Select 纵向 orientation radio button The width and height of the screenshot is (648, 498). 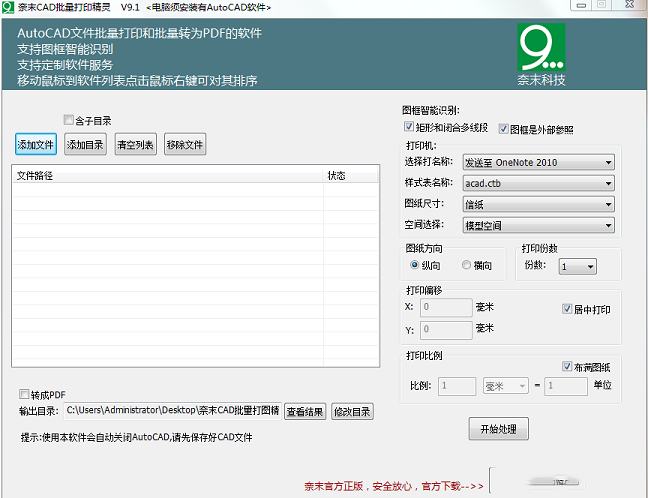(414, 265)
